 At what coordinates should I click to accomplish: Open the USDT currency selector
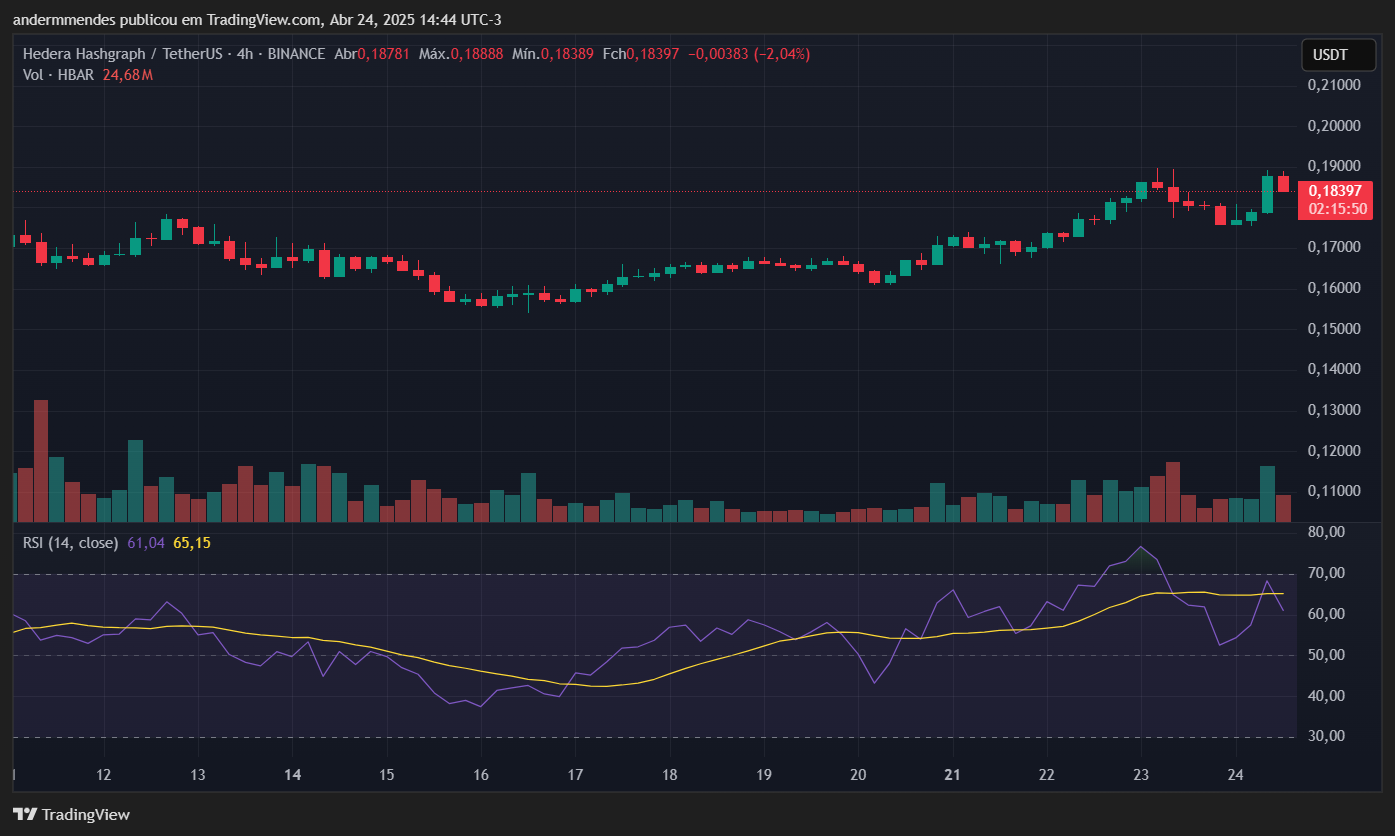click(x=1338, y=55)
